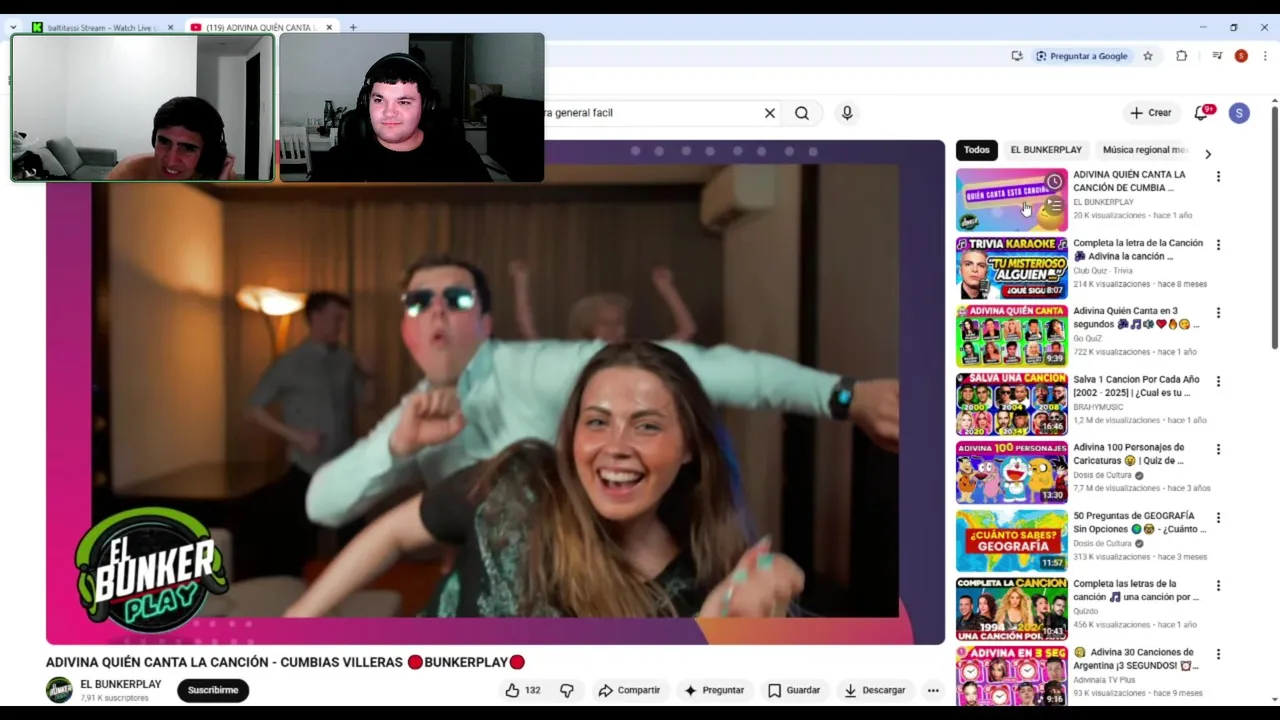Open the Chrome profile avatar
This screenshot has height=720, width=1280.
coord(1241,56)
